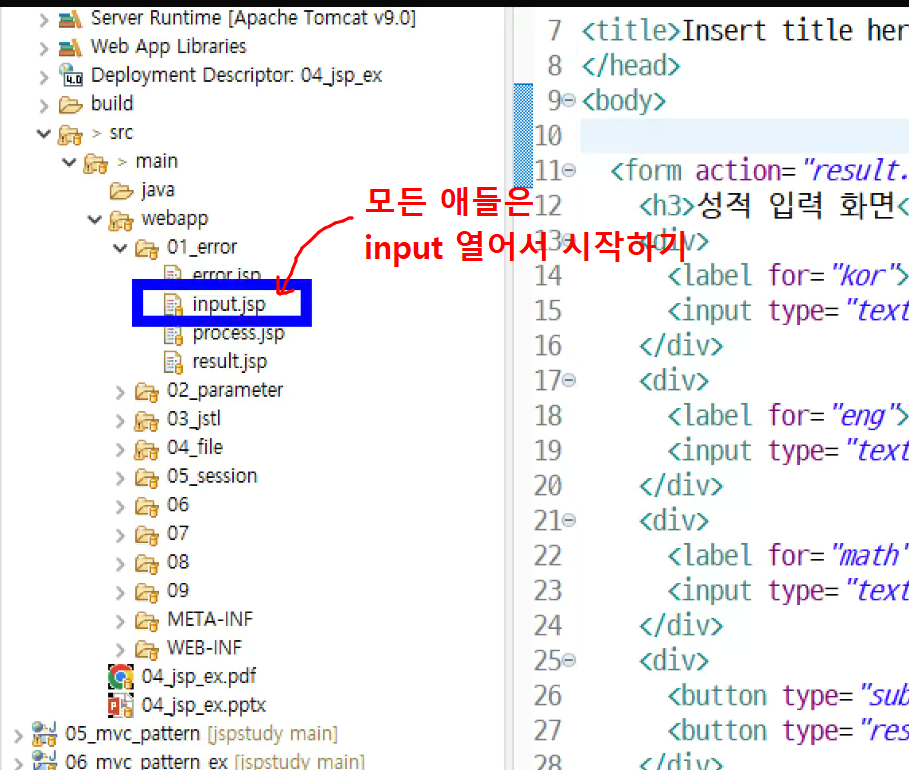Viewport: 909px width, 770px height.
Task: Expand the 09 folder
Action: [120, 593]
